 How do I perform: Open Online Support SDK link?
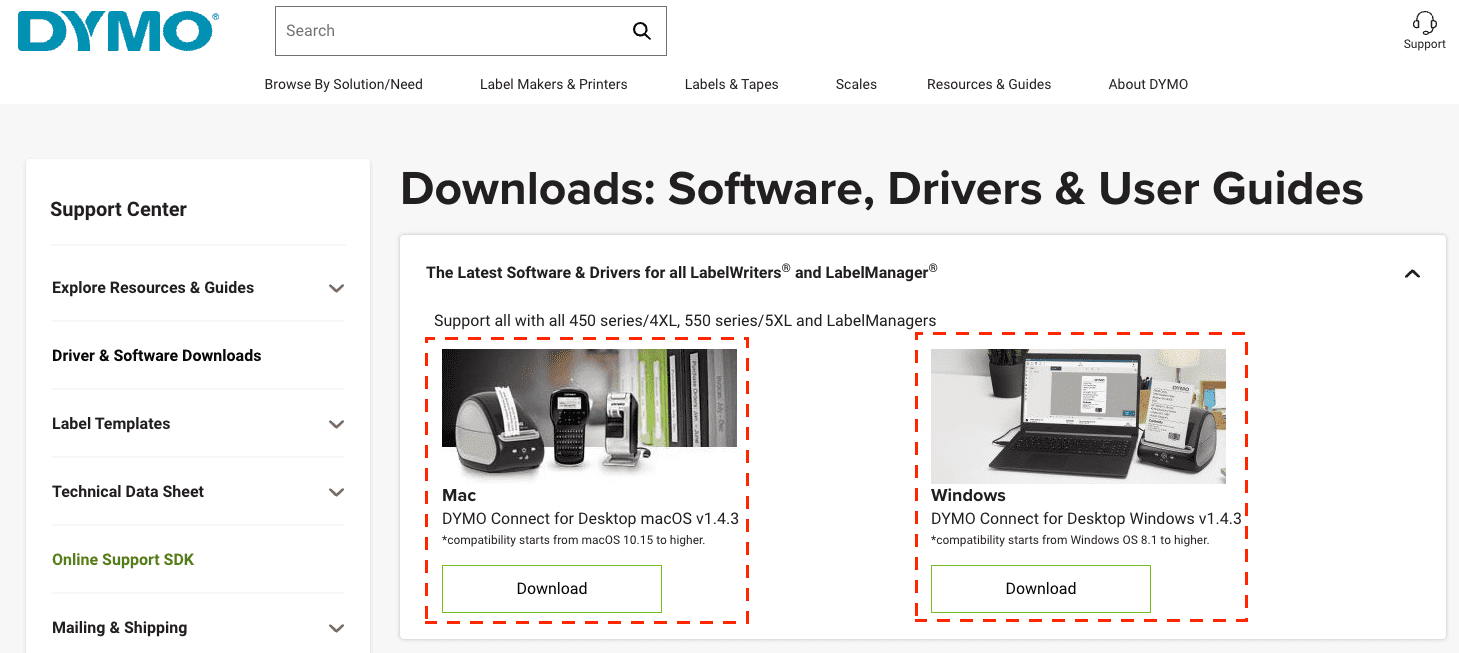(123, 559)
